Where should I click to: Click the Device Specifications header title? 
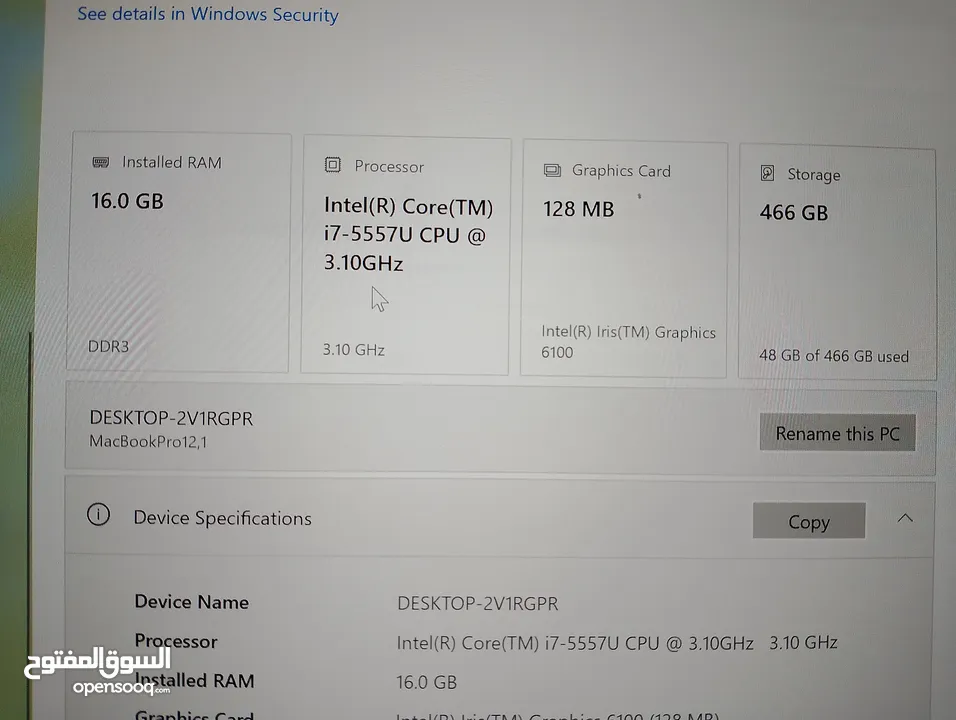223,518
